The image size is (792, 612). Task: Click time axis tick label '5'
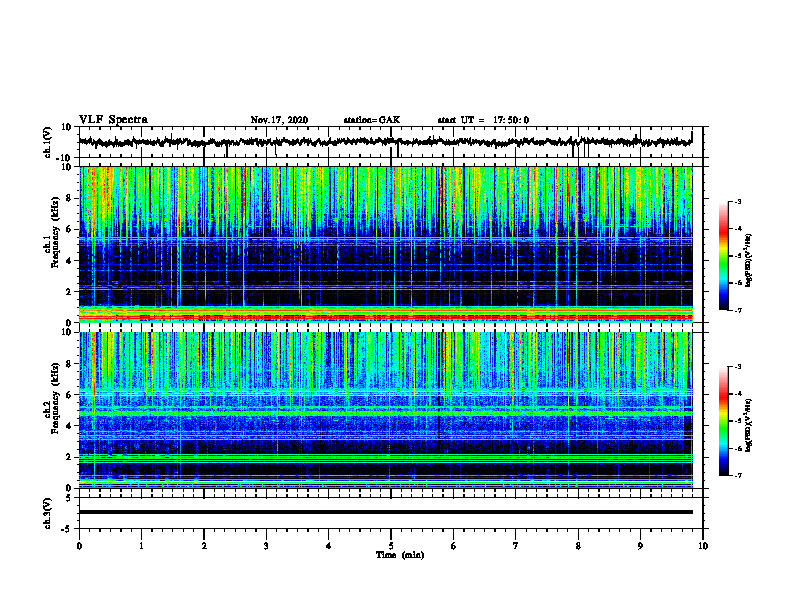coord(391,546)
